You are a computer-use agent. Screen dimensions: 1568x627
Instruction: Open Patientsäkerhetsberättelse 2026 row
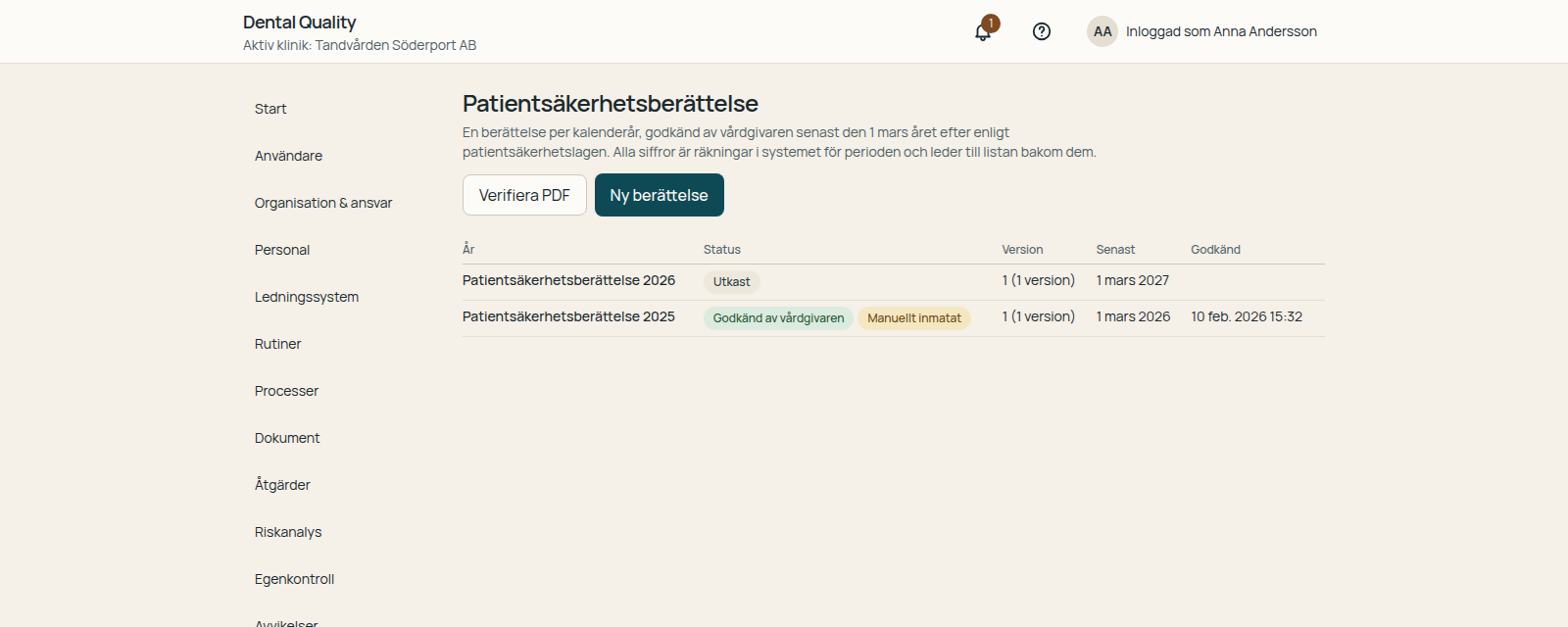point(894,282)
